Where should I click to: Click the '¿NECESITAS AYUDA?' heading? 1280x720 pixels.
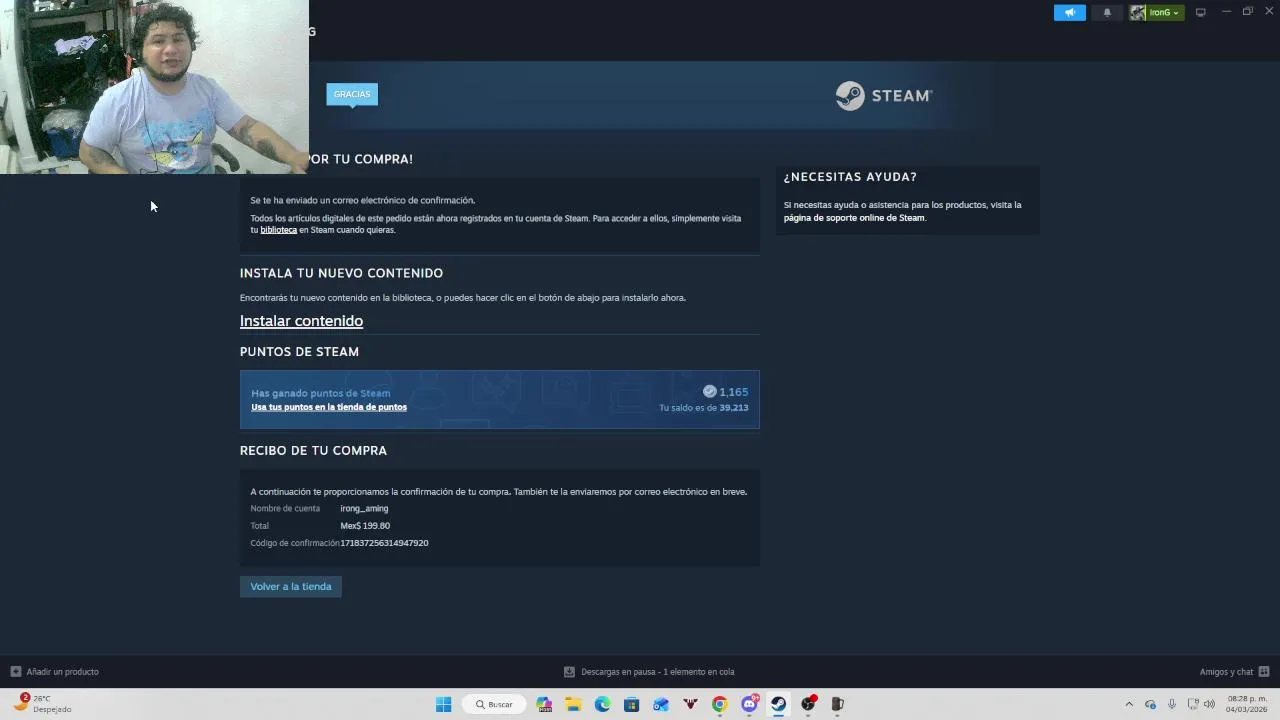(x=850, y=177)
